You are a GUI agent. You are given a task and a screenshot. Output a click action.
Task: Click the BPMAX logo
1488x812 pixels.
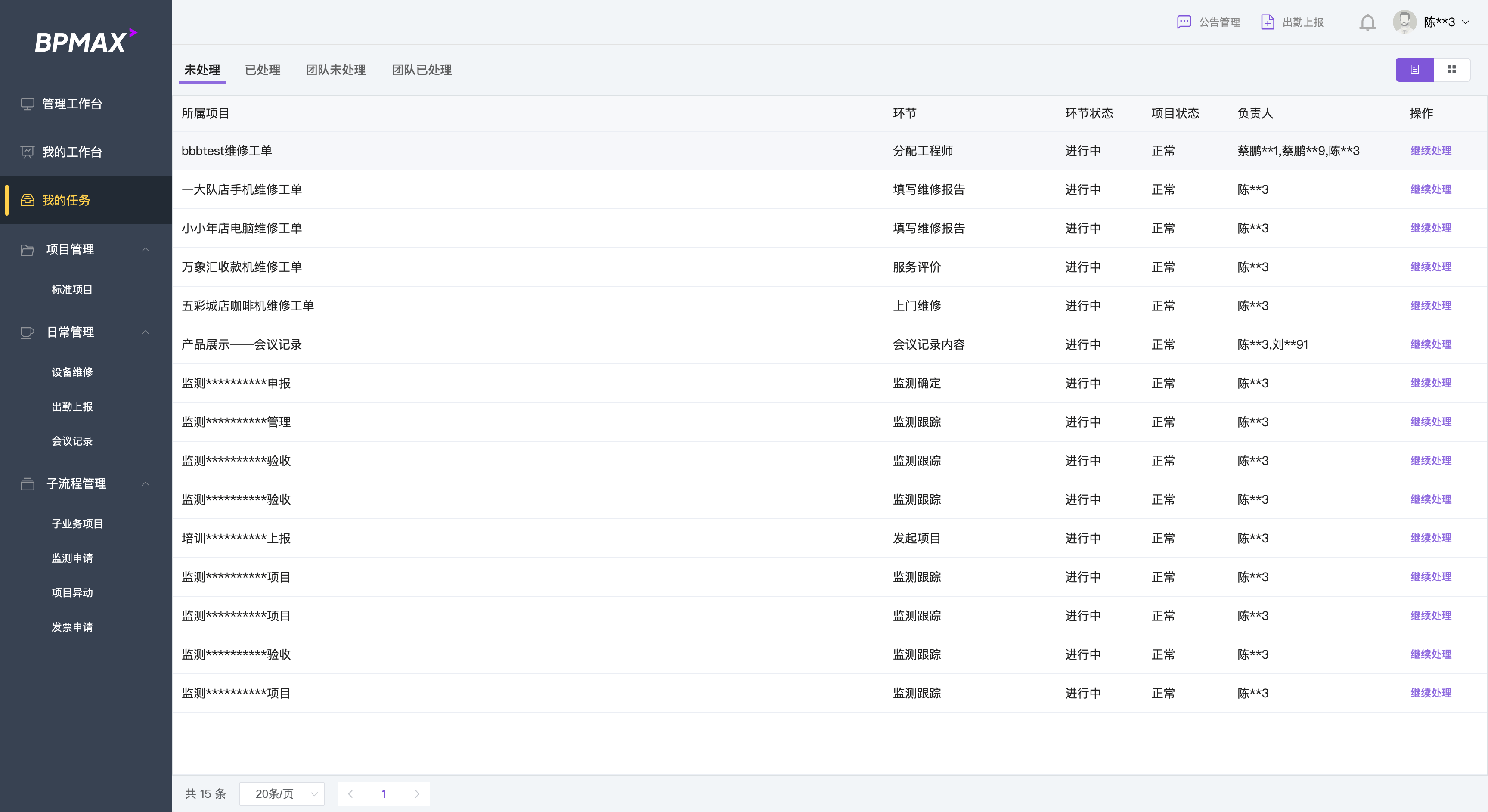point(86,41)
